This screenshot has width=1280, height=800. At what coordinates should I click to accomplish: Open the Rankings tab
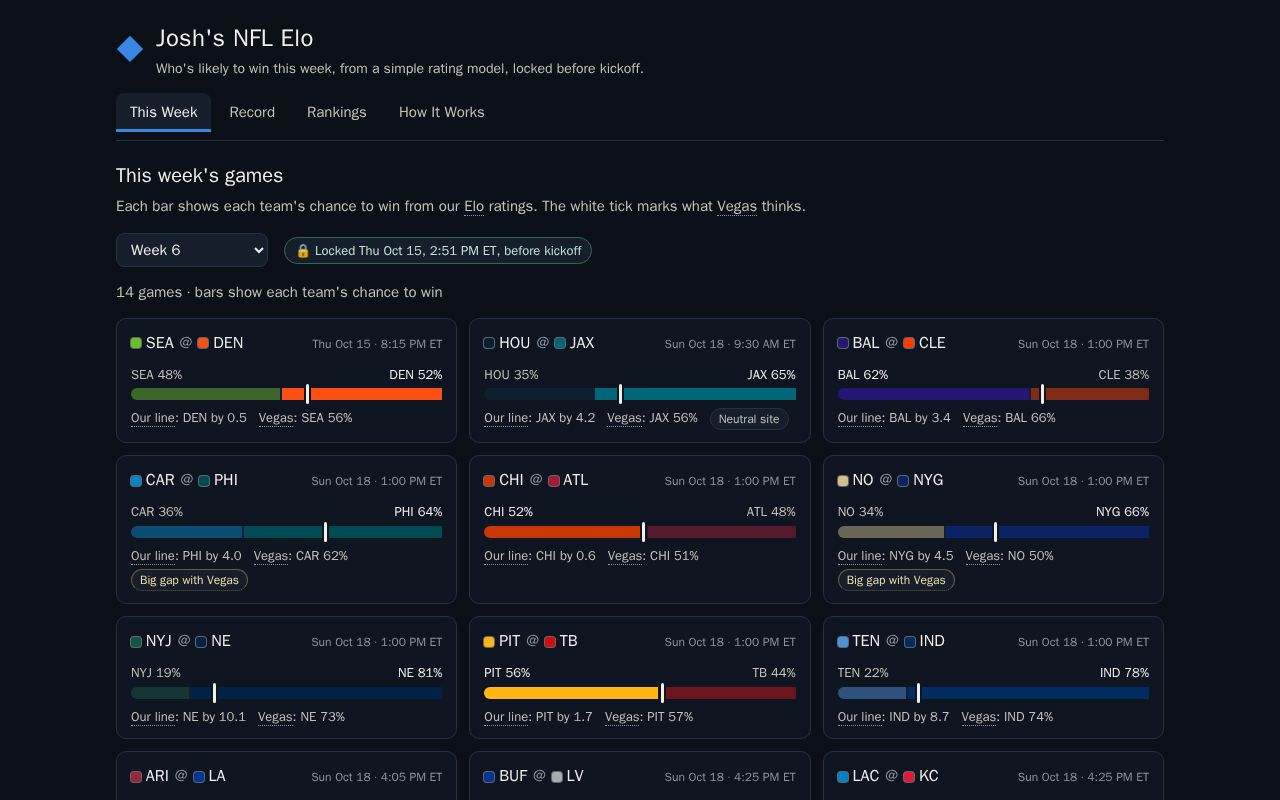pyautogui.click(x=337, y=112)
